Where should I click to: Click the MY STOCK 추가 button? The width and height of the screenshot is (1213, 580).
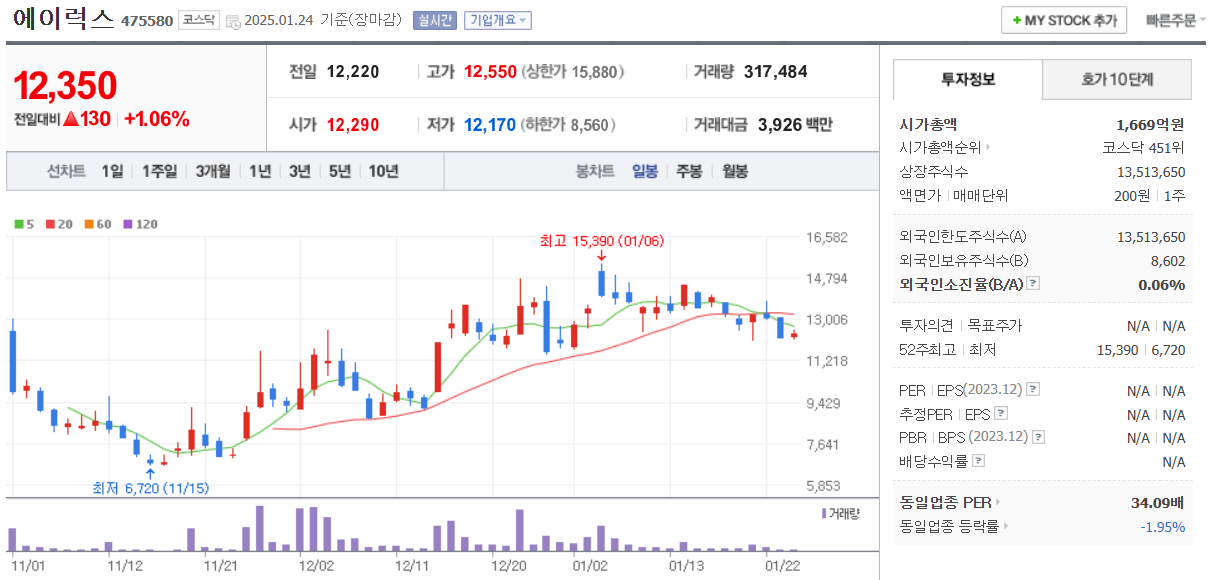tap(1063, 19)
